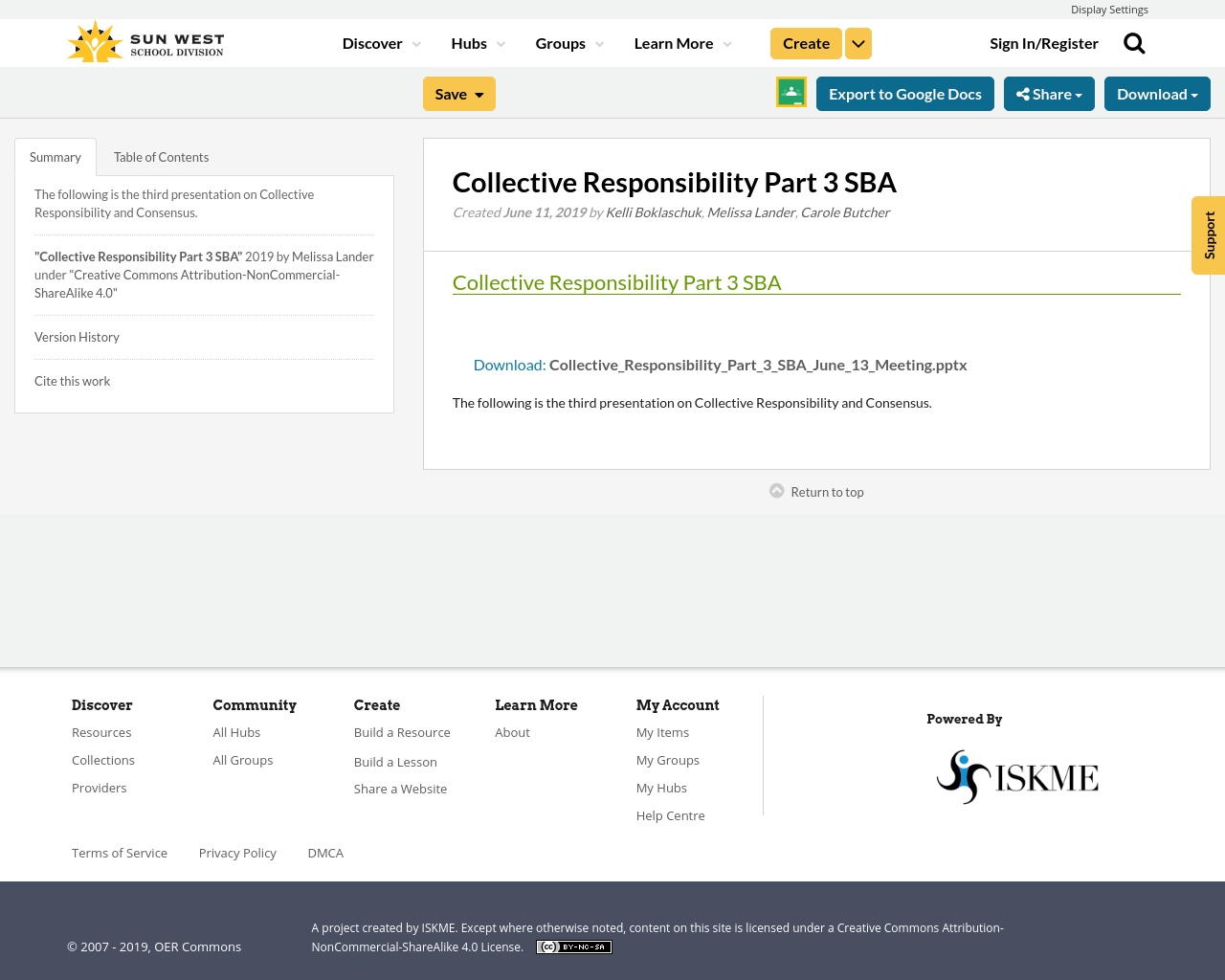Share to Google Classroom
This screenshot has width=1225, height=980.
coord(790,91)
